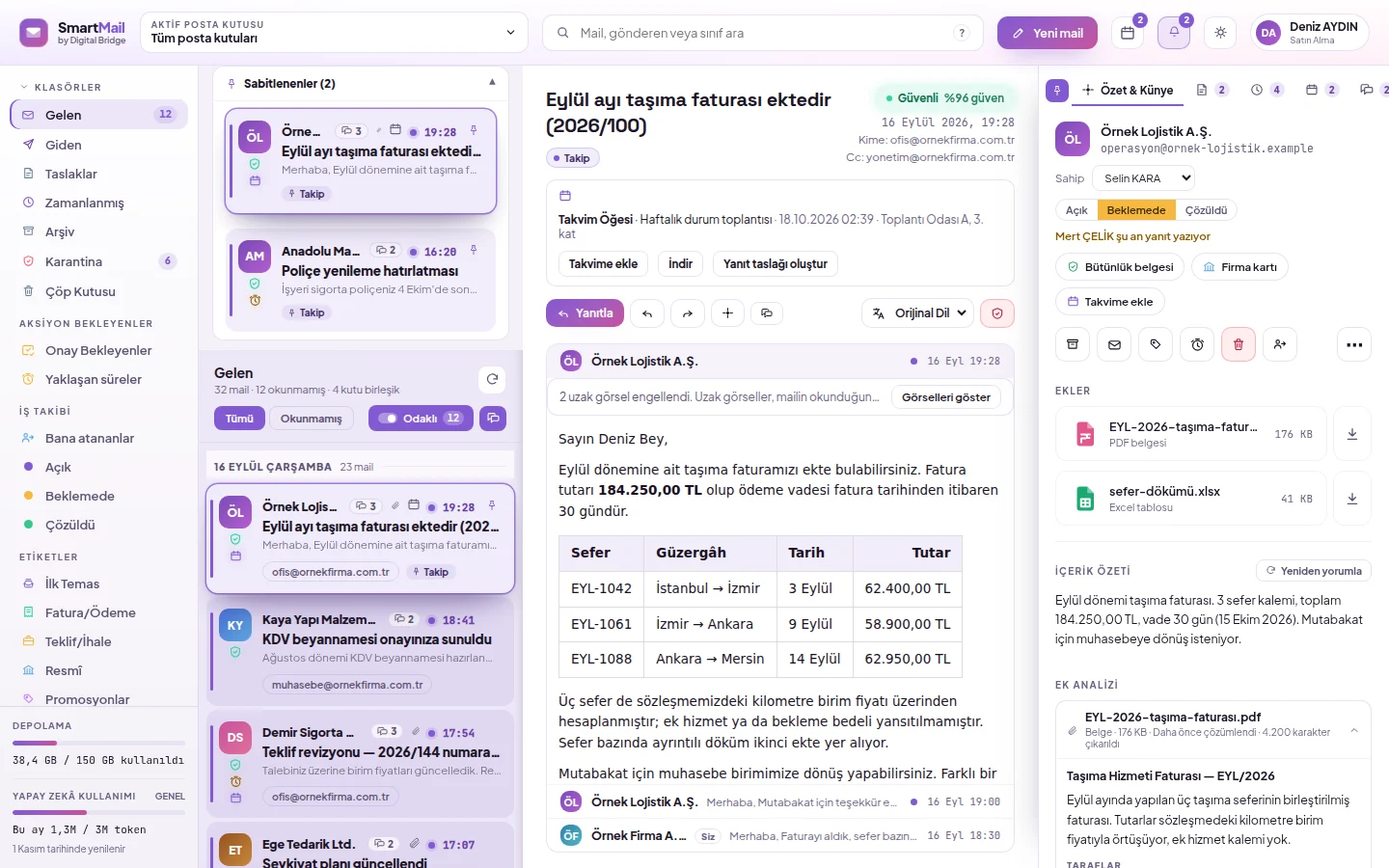Click the forward arrow icon

pos(688,313)
